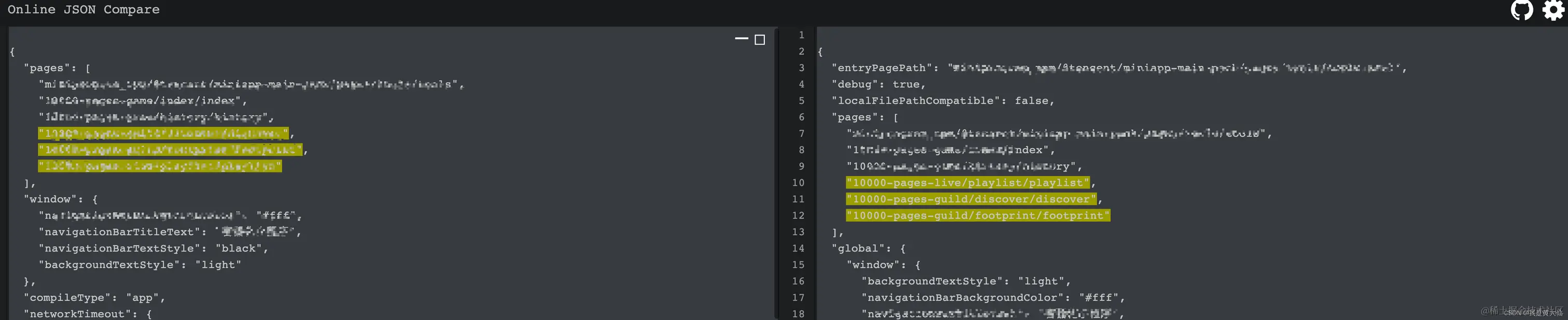Image resolution: width=1568 pixels, height=320 pixels.
Task: Select line number 11 in right gutter
Action: 798,199
